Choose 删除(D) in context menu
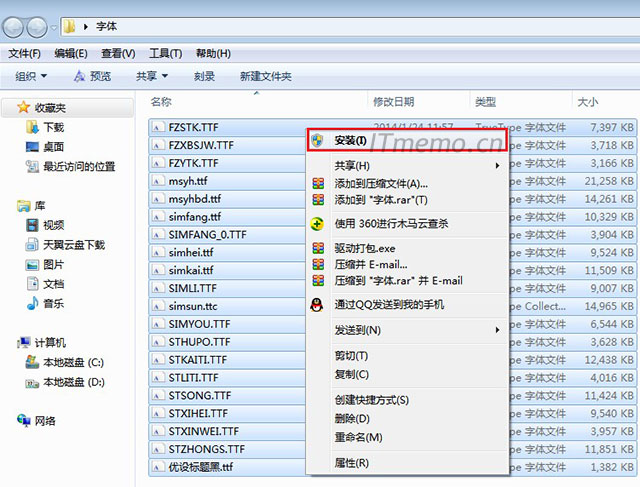 click(x=407, y=418)
